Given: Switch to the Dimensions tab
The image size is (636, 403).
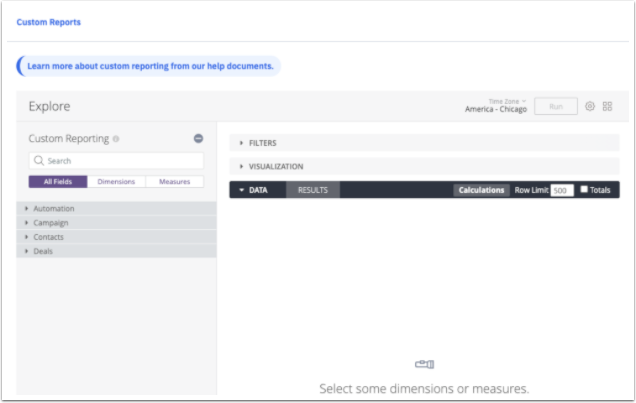Looking at the screenshot, I should pos(116,182).
